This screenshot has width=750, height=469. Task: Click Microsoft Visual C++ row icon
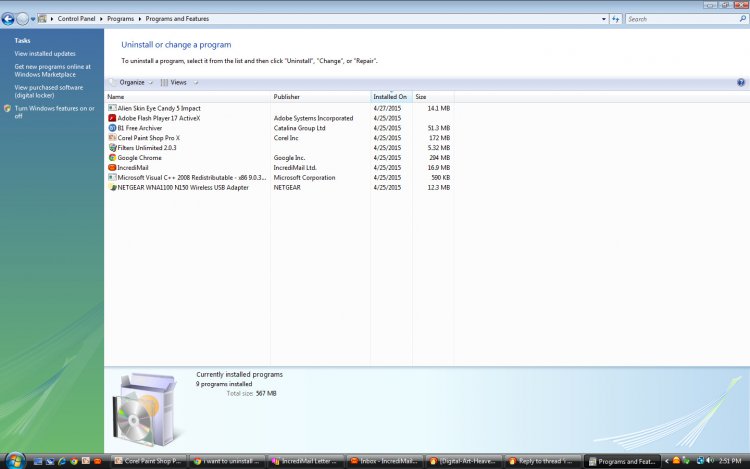point(112,177)
